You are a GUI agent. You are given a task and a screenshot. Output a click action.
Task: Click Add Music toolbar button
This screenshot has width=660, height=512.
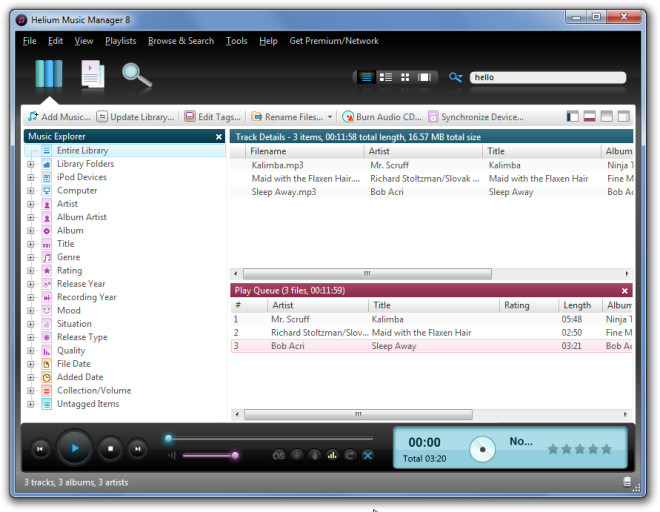[59, 117]
